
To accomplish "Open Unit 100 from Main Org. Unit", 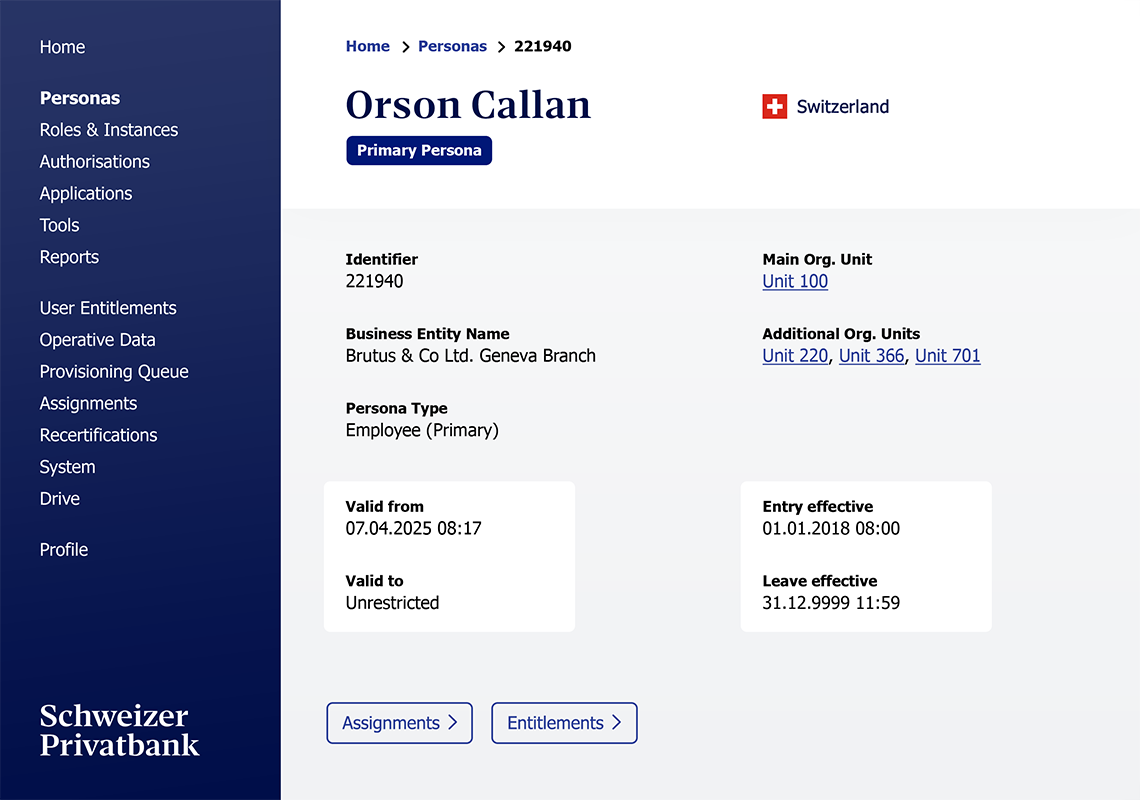I will [x=794, y=281].
